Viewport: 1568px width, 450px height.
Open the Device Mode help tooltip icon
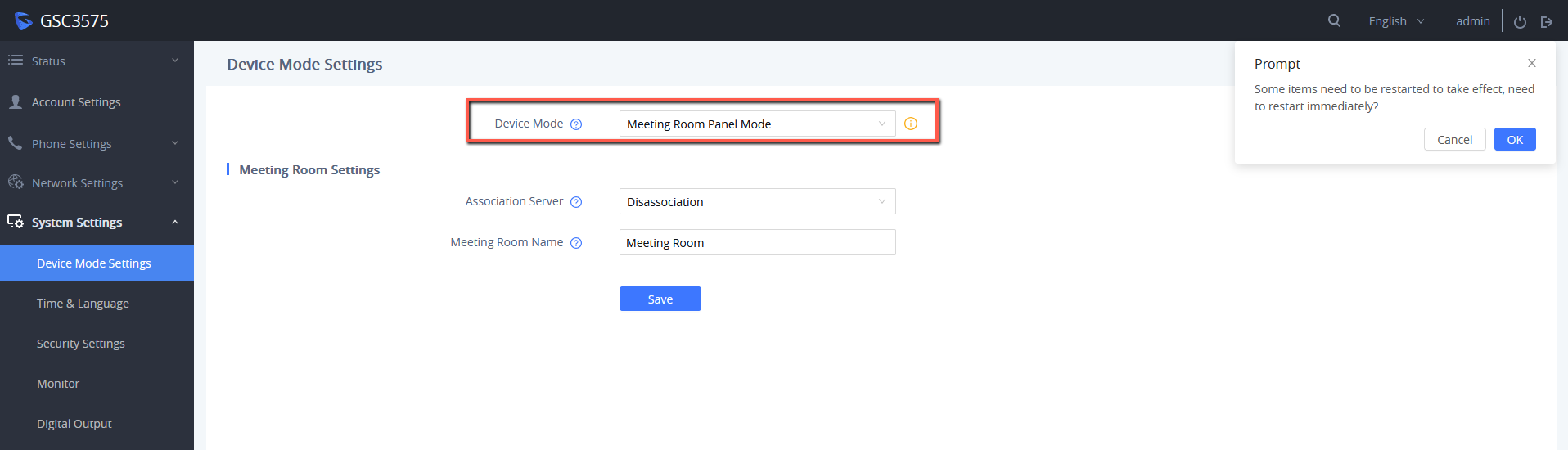pyautogui.click(x=576, y=124)
